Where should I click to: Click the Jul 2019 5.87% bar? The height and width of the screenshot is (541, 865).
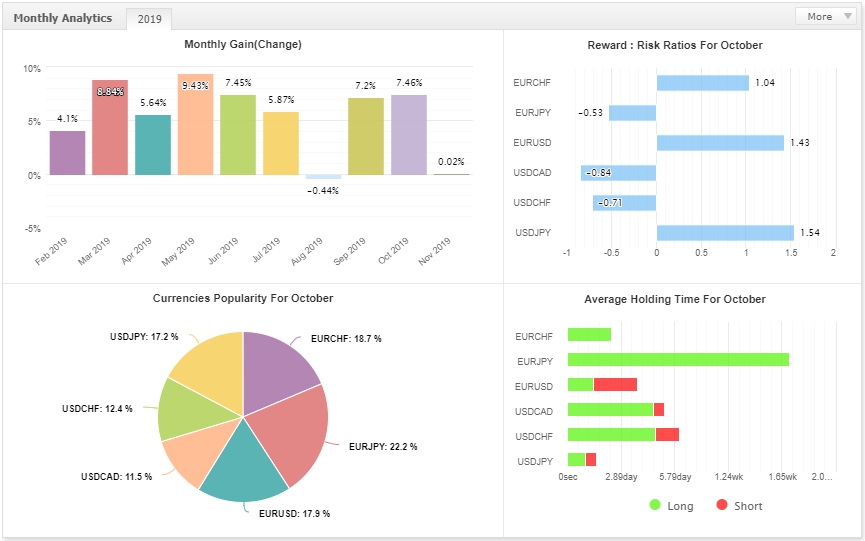click(x=281, y=143)
